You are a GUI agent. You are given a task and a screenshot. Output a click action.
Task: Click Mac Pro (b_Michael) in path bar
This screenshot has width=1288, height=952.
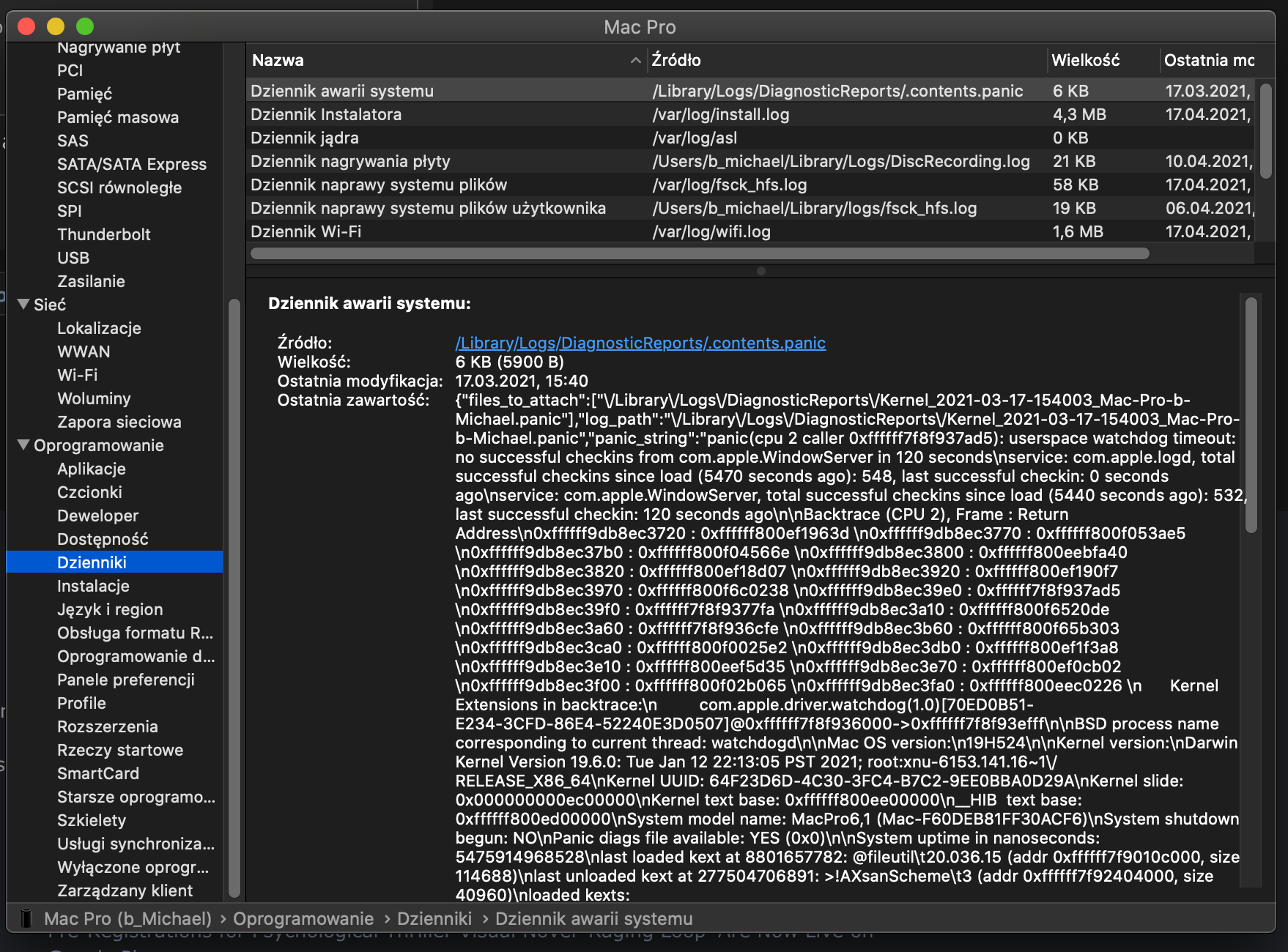127,918
